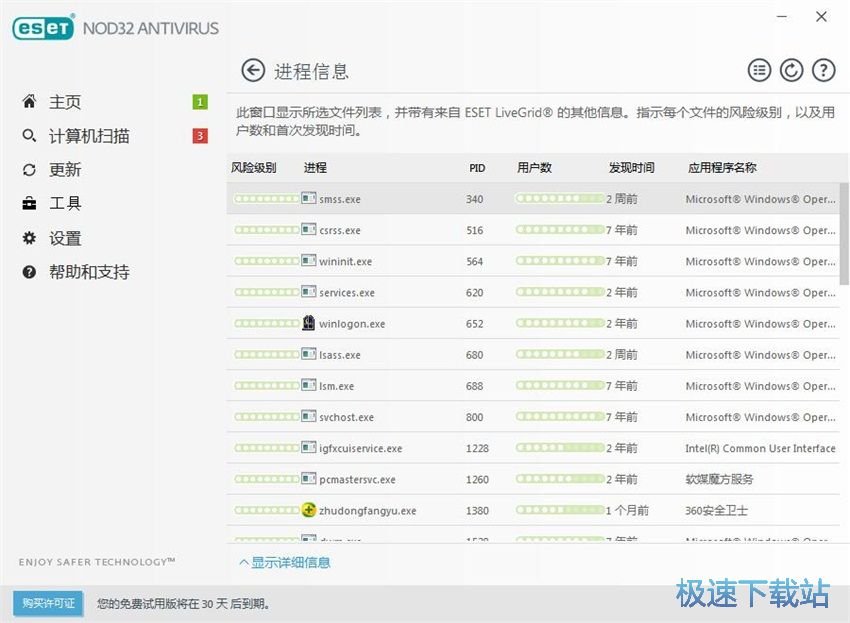Select the wininit.exe process name
Viewport: 850px width, 623px height.
coord(346,261)
